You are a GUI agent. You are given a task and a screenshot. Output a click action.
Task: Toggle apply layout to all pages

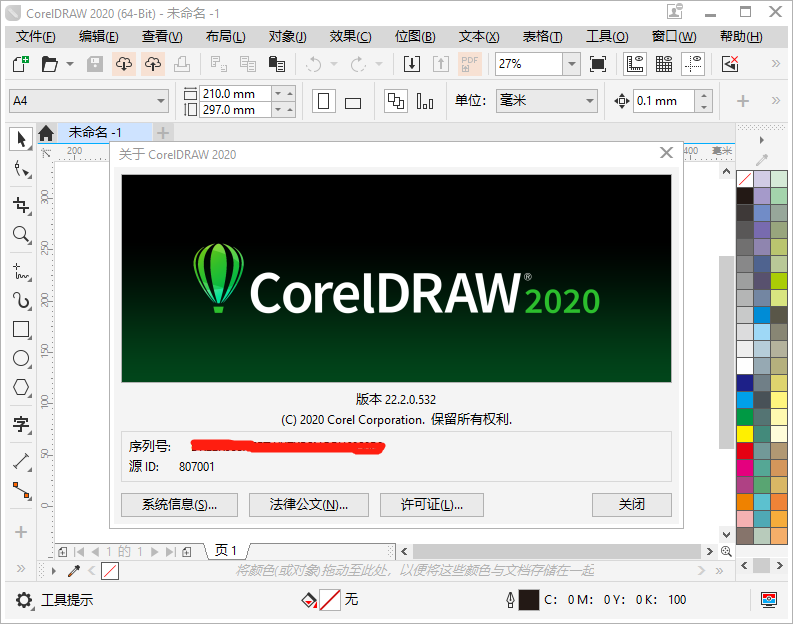[x=395, y=101]
